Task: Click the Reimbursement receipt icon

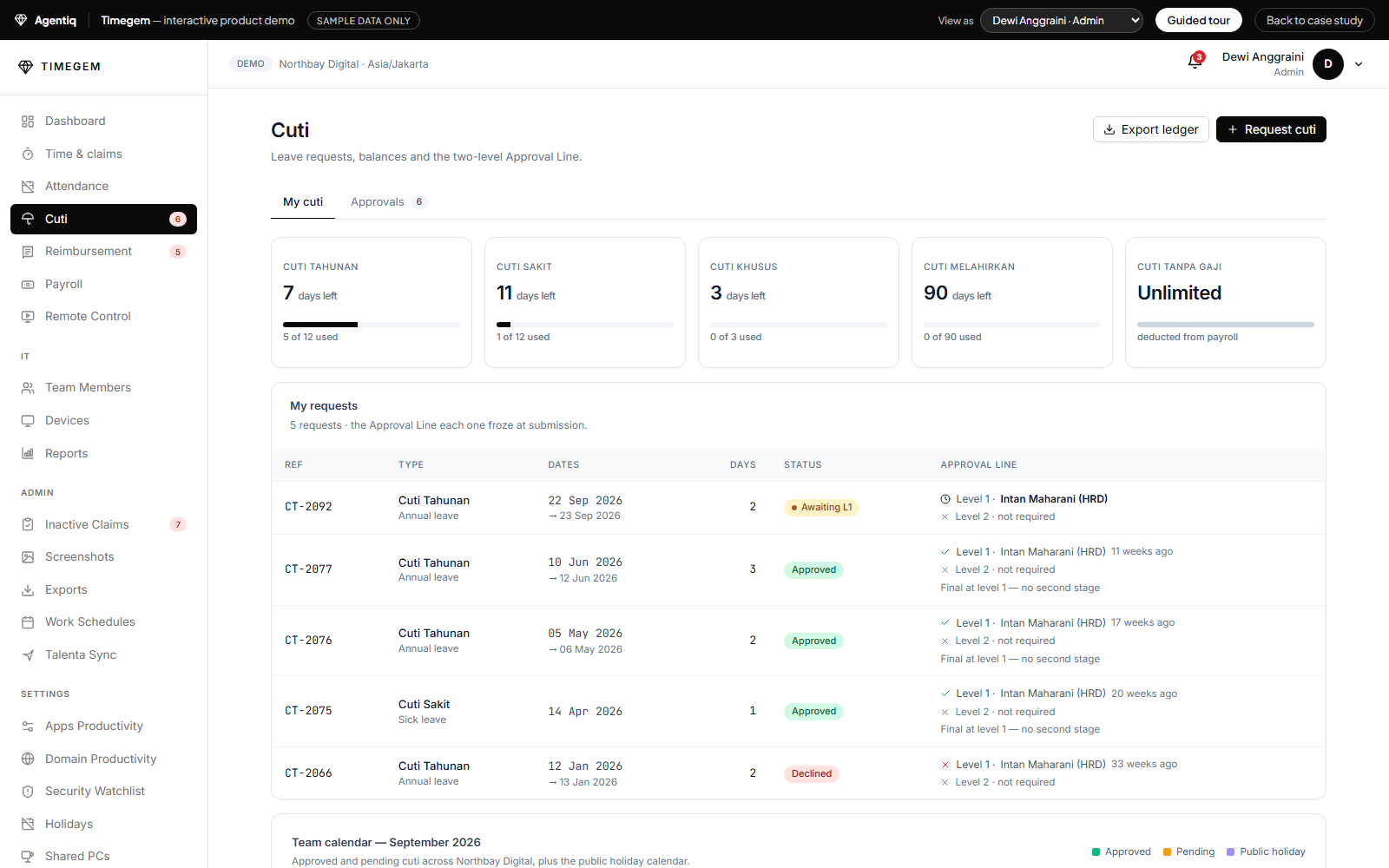Action: pos(28,252)
